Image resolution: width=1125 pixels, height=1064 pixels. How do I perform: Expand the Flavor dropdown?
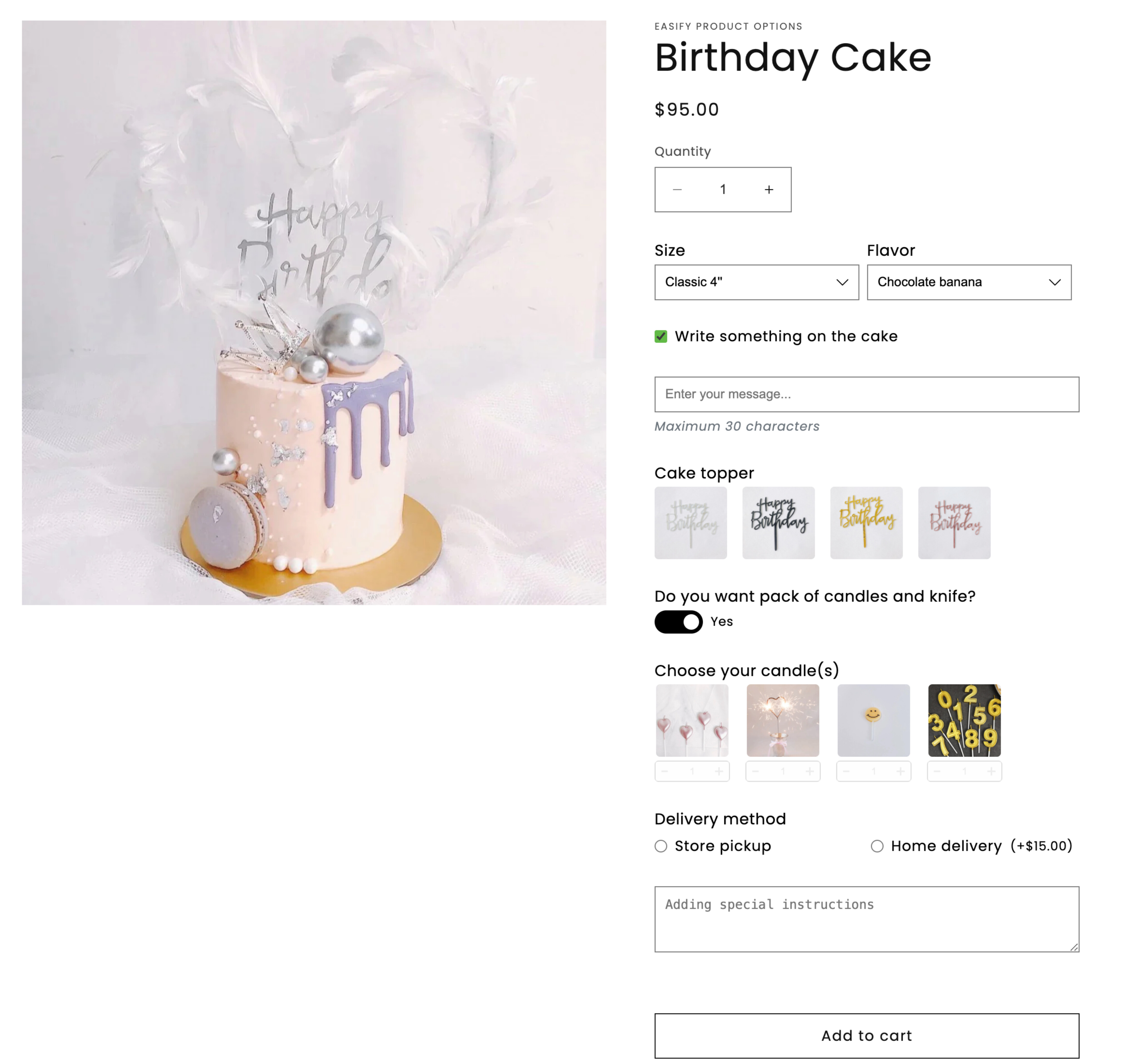(x=969, y=282)
